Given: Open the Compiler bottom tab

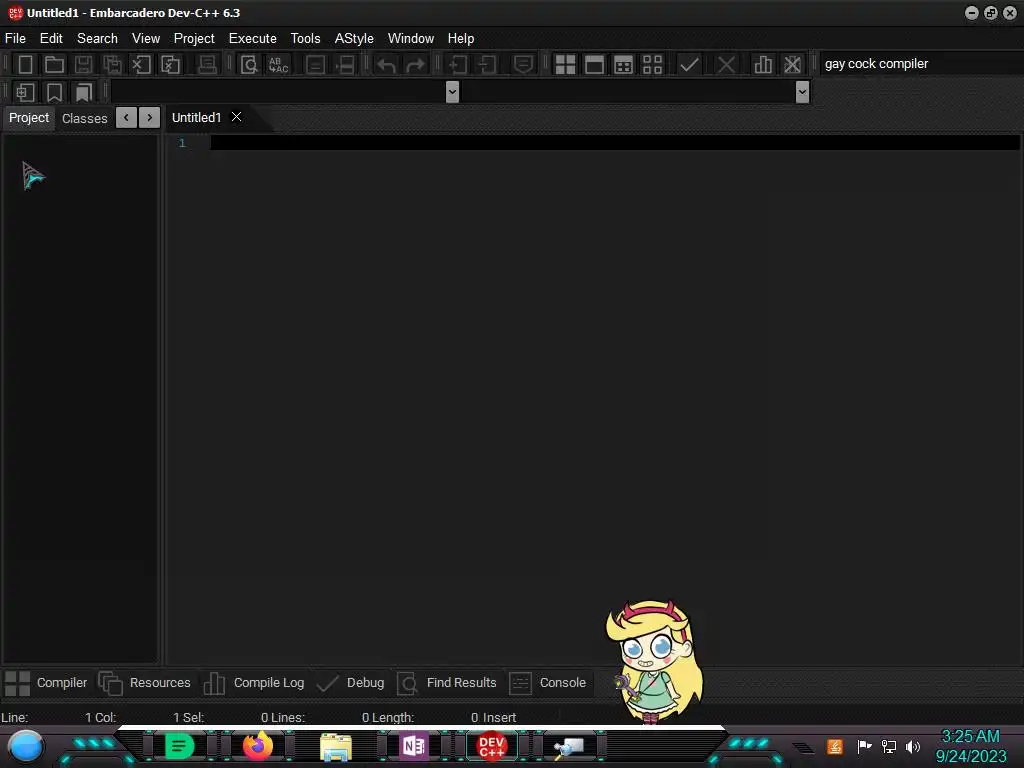Looking at the screenshot, I should 46,683.
